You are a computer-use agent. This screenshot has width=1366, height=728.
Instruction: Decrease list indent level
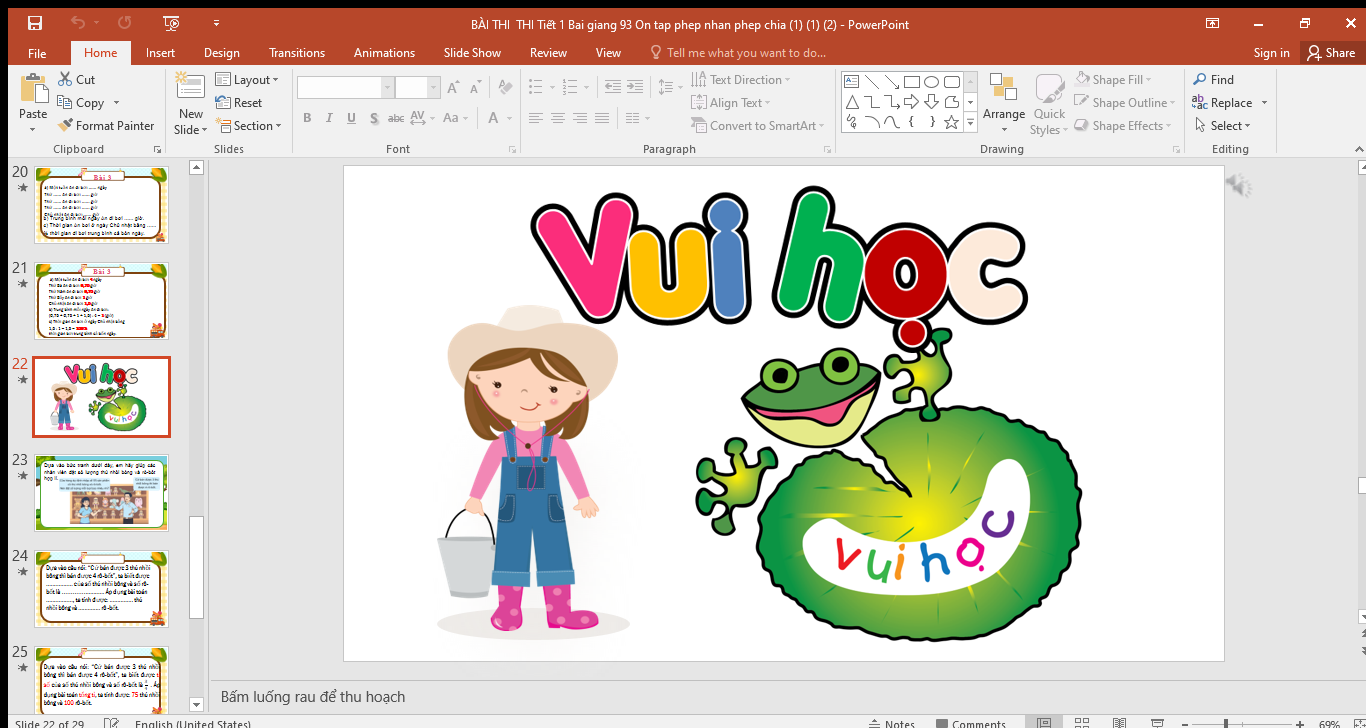click(x=612, y=87)
